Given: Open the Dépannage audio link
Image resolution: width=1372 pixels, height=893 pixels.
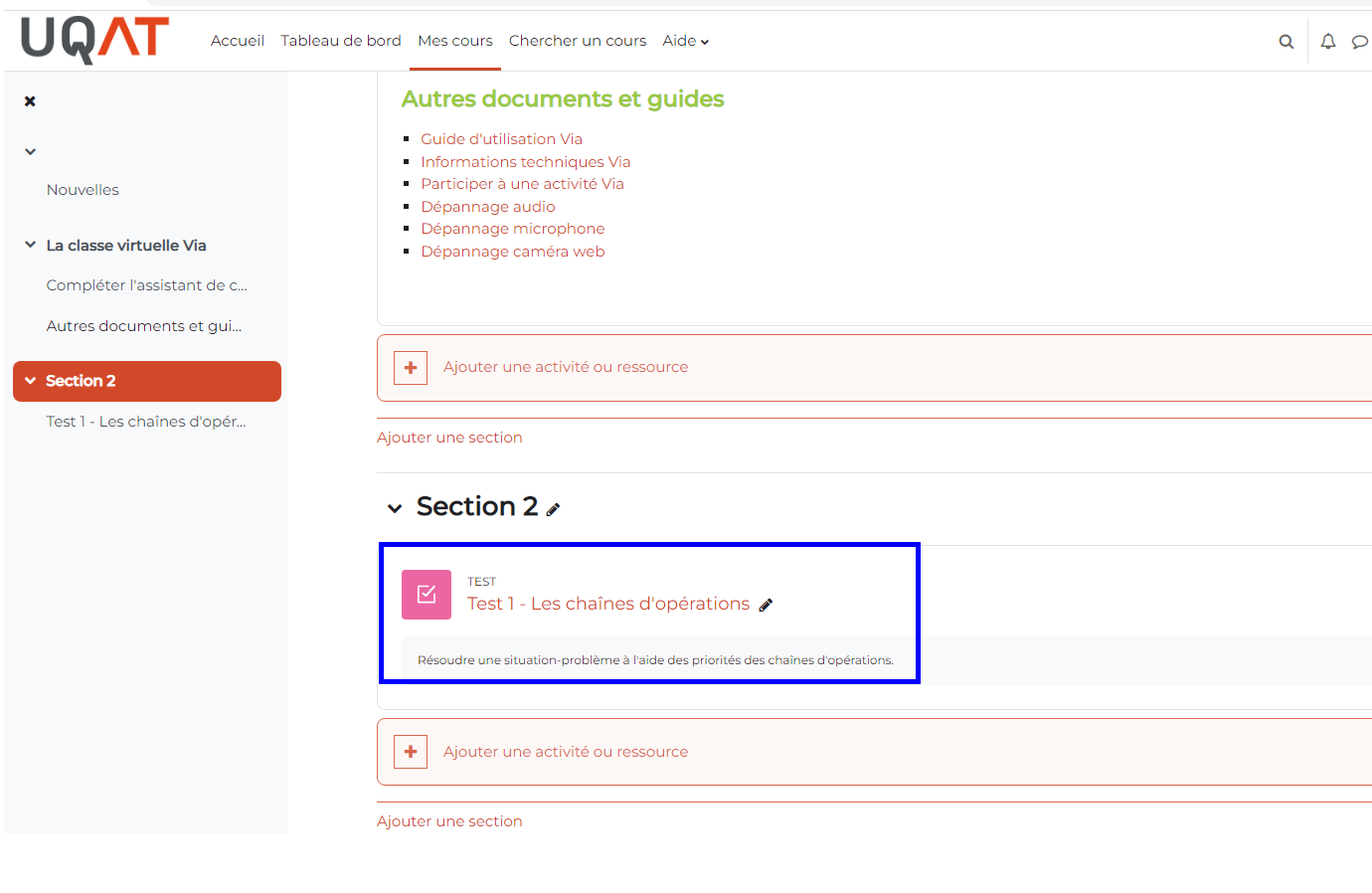Looking at the screenshot, I should coord(487,207).
